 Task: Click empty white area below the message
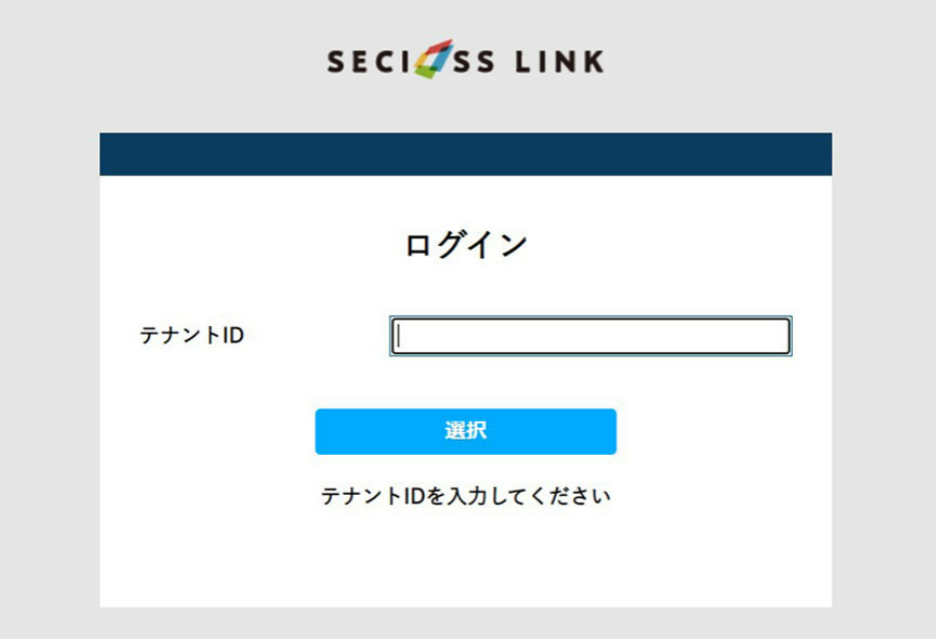tap(466, 558)
